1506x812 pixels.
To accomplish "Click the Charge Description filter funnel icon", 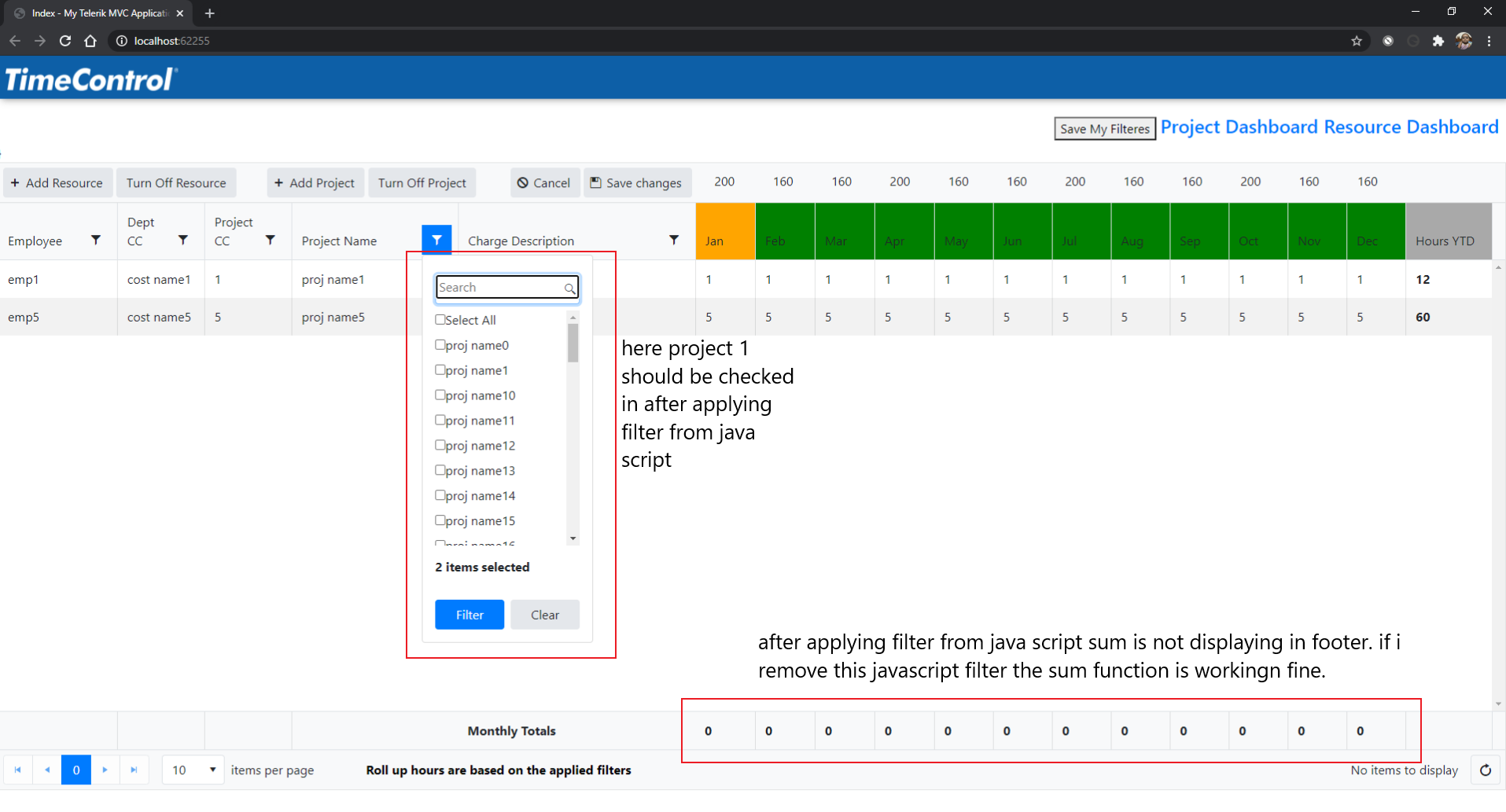I will coord(674,241).
